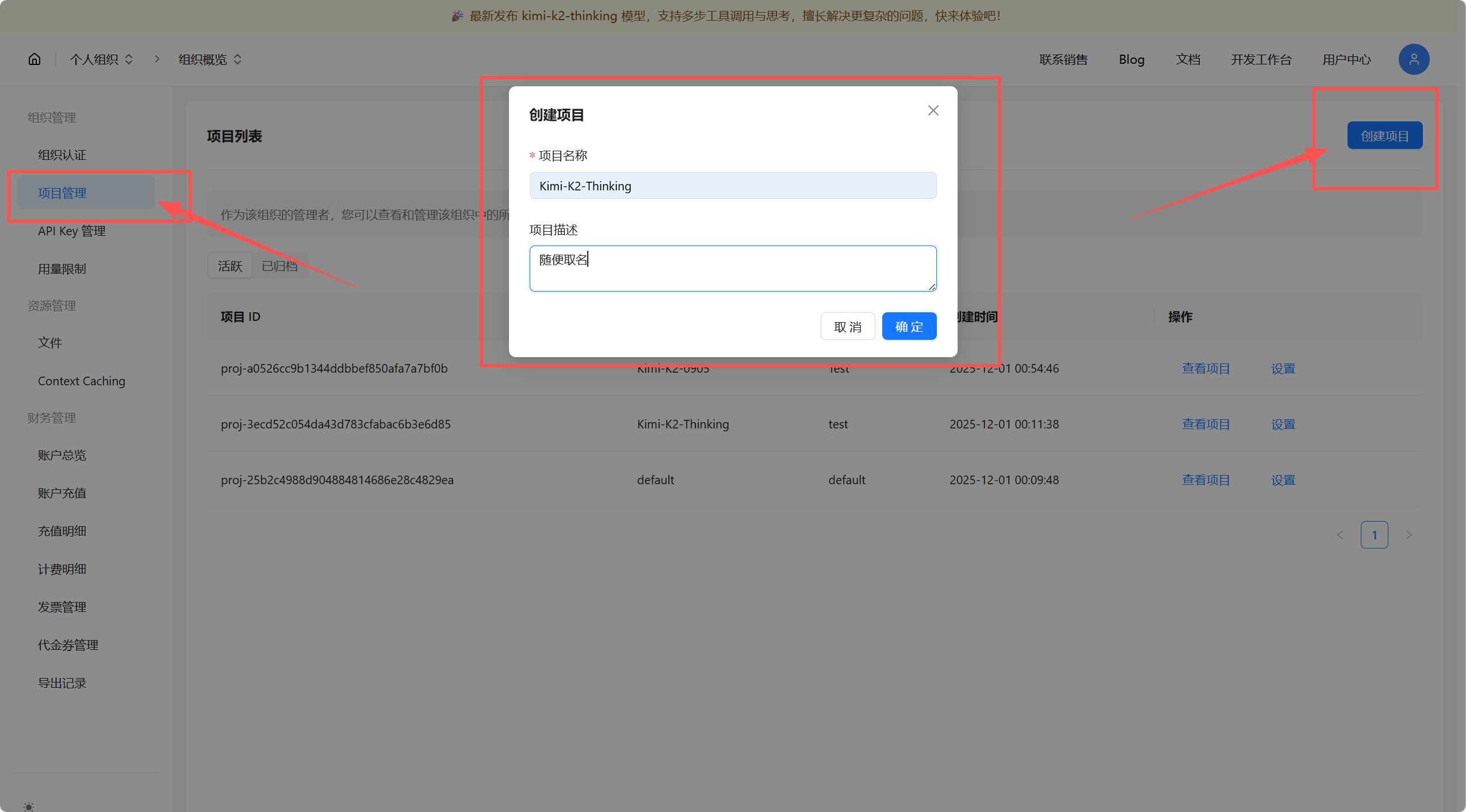Click the previous page arrow
The image size is (1466, 812).
point(1341,534)
